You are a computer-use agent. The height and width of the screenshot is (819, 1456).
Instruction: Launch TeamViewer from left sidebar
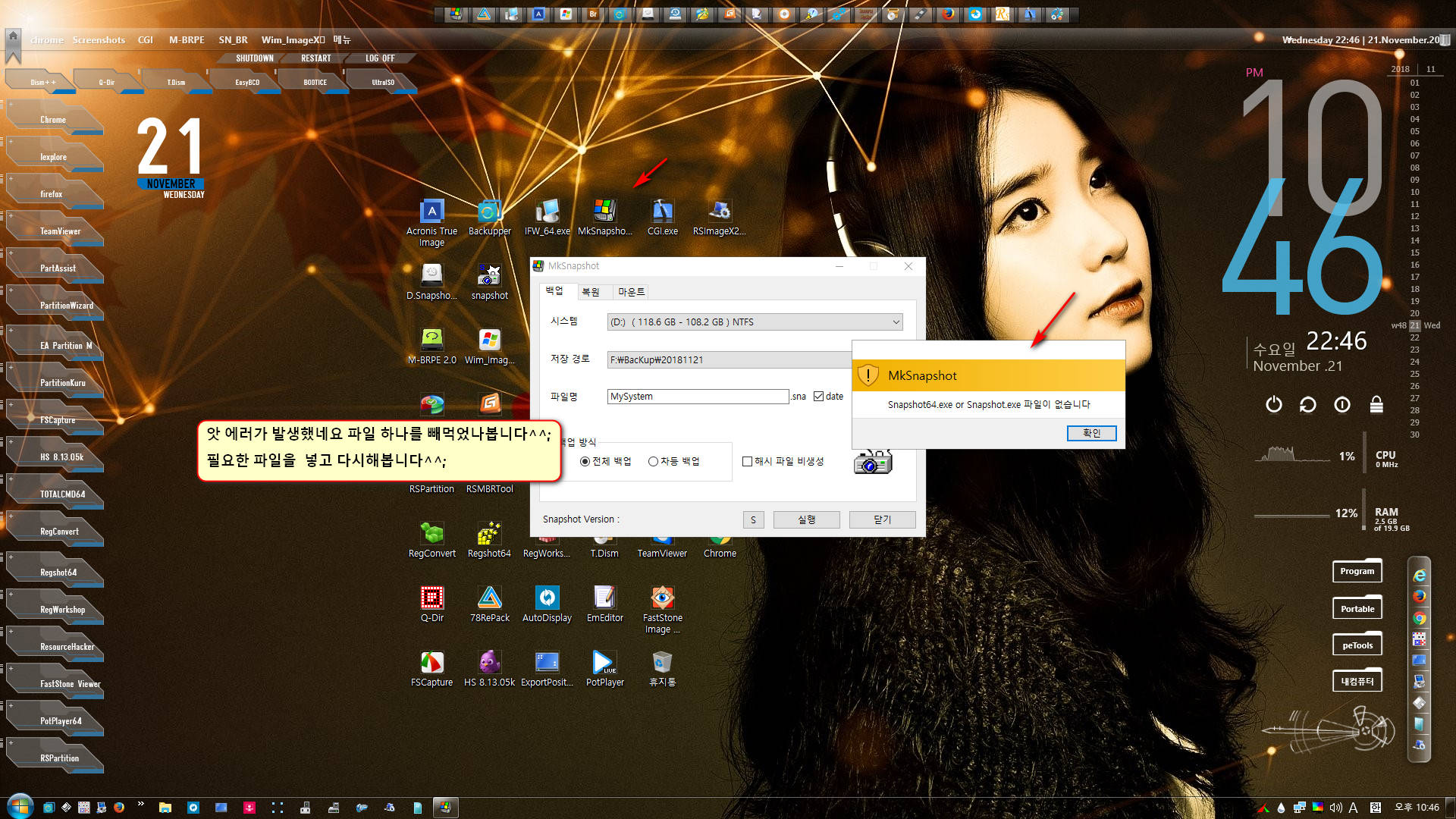(x=57, y=229)
